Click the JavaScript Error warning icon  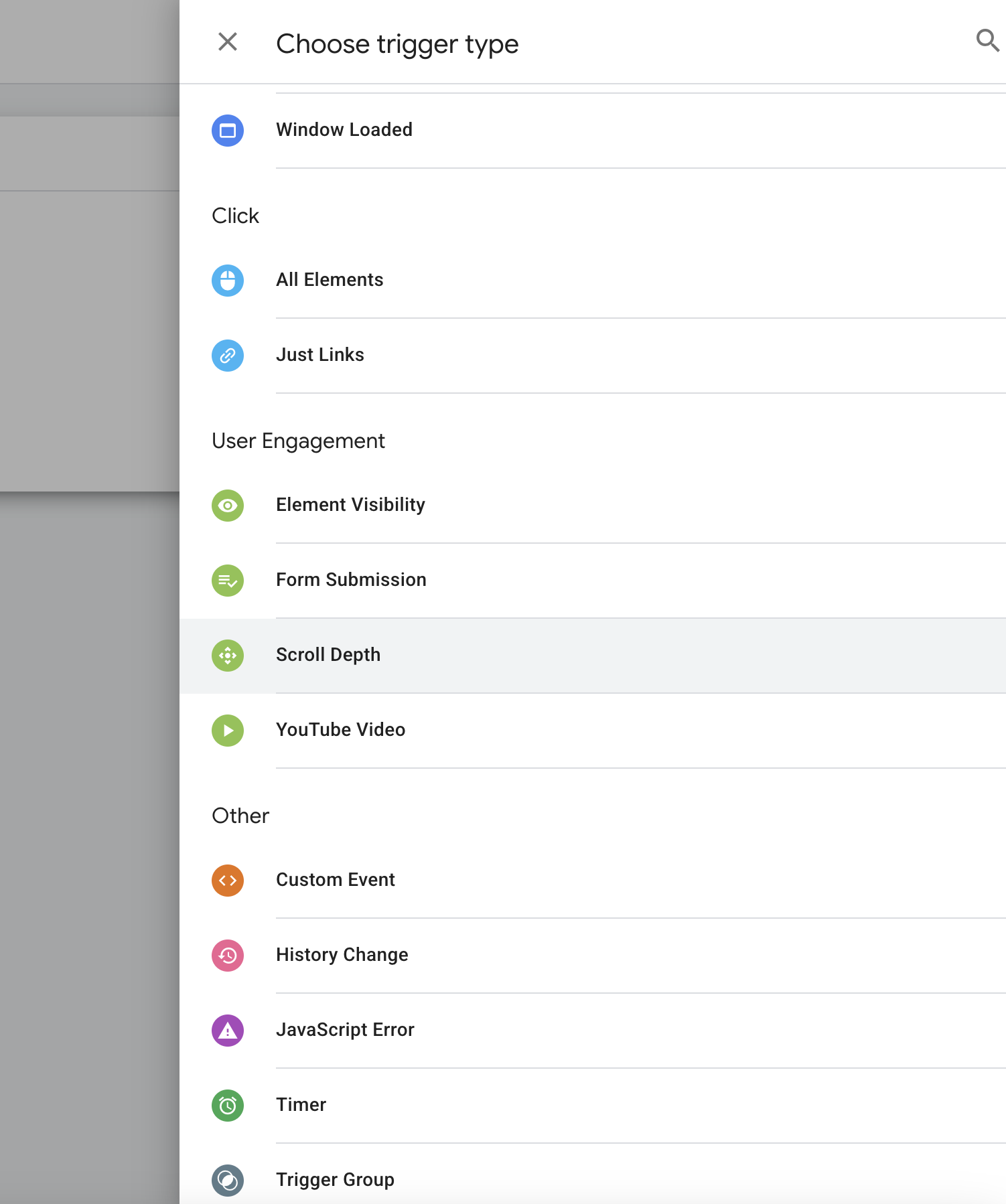click(228, 1031)
